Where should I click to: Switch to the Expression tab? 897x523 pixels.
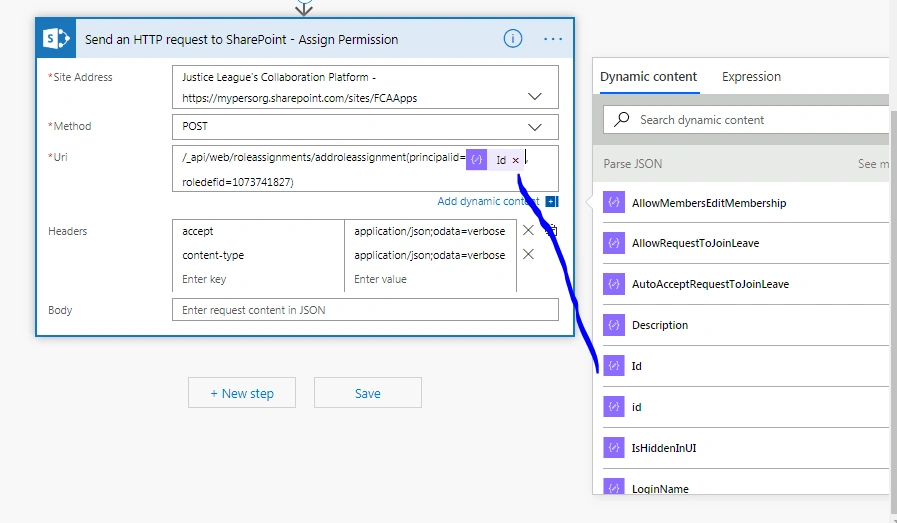pos(751,77)
